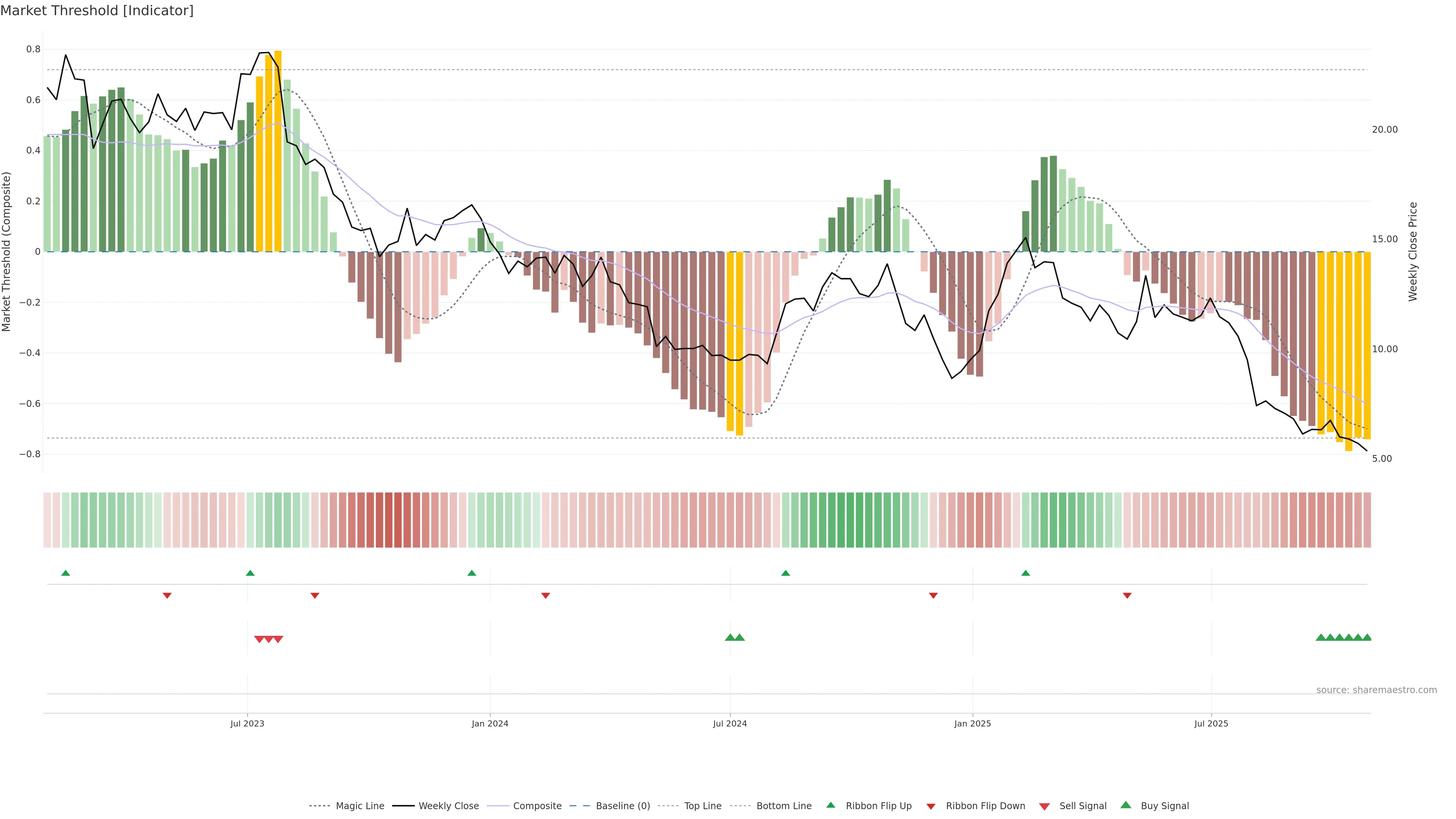The height and width of the screenshot is (819, 1456).
Task: Click the Jan 2025 x-axis label
Action: tap(972, 723)
